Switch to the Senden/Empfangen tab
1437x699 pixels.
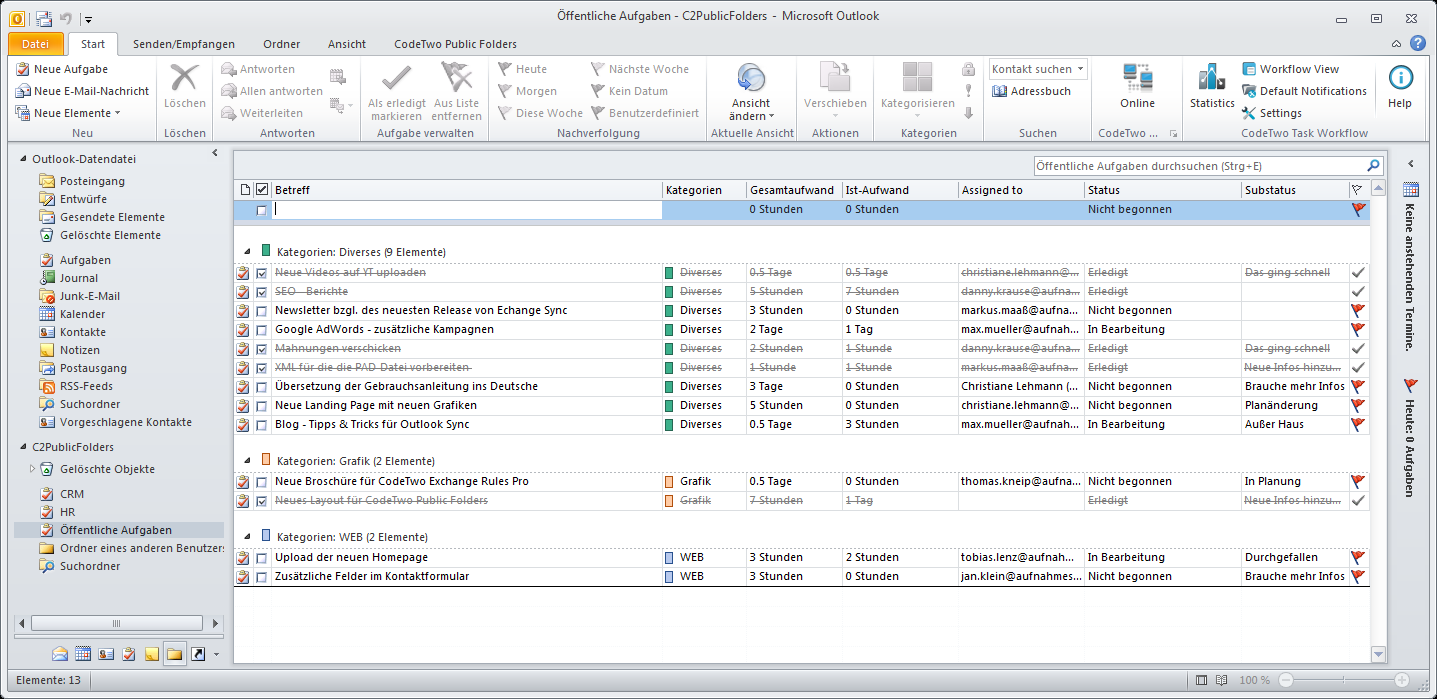pos(184,44)
